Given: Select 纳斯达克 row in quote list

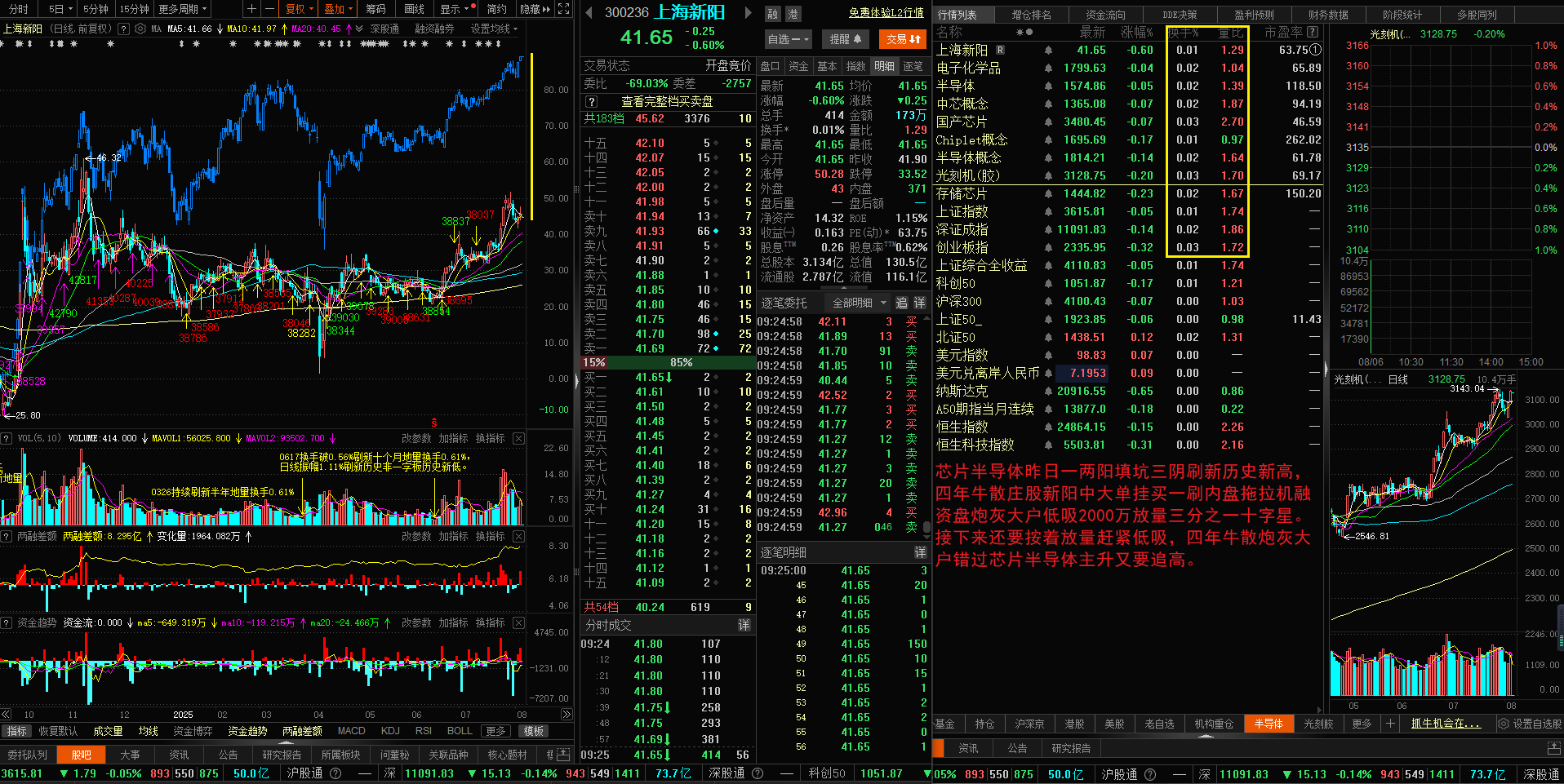Looking at the screenshot, I should [x=1128, y=392].
